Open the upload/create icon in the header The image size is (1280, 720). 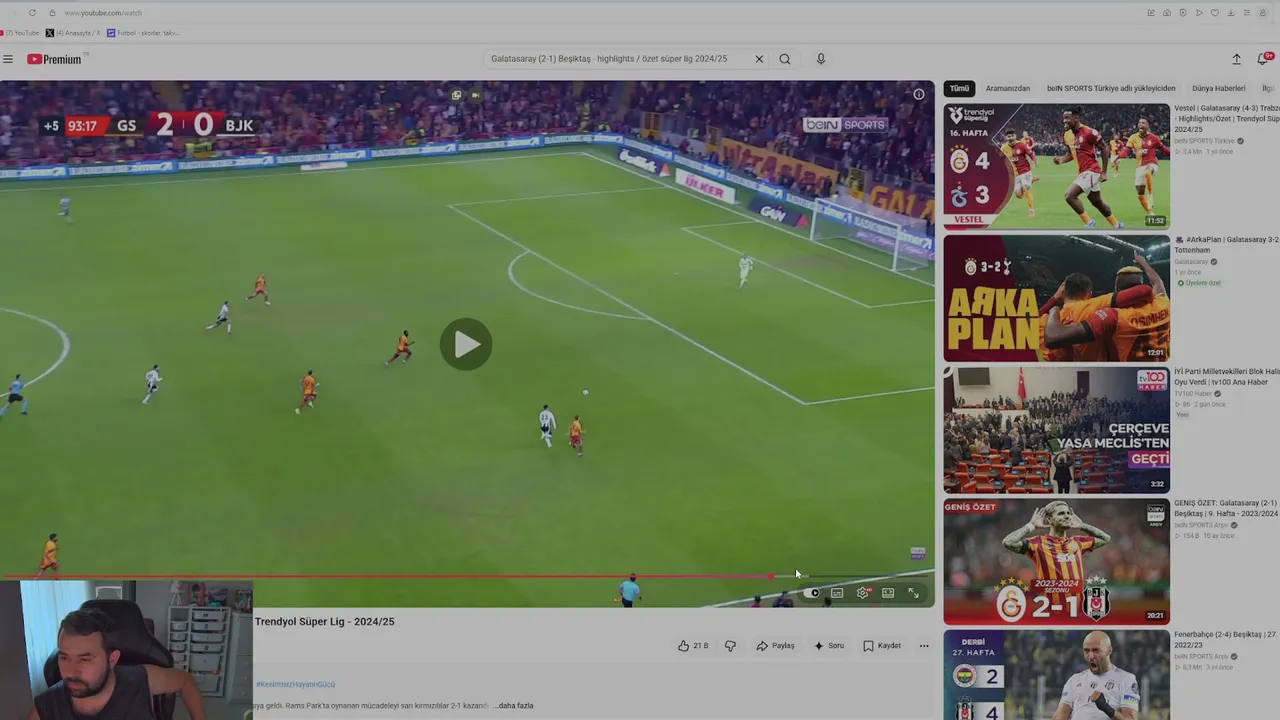click(1236, 59)
